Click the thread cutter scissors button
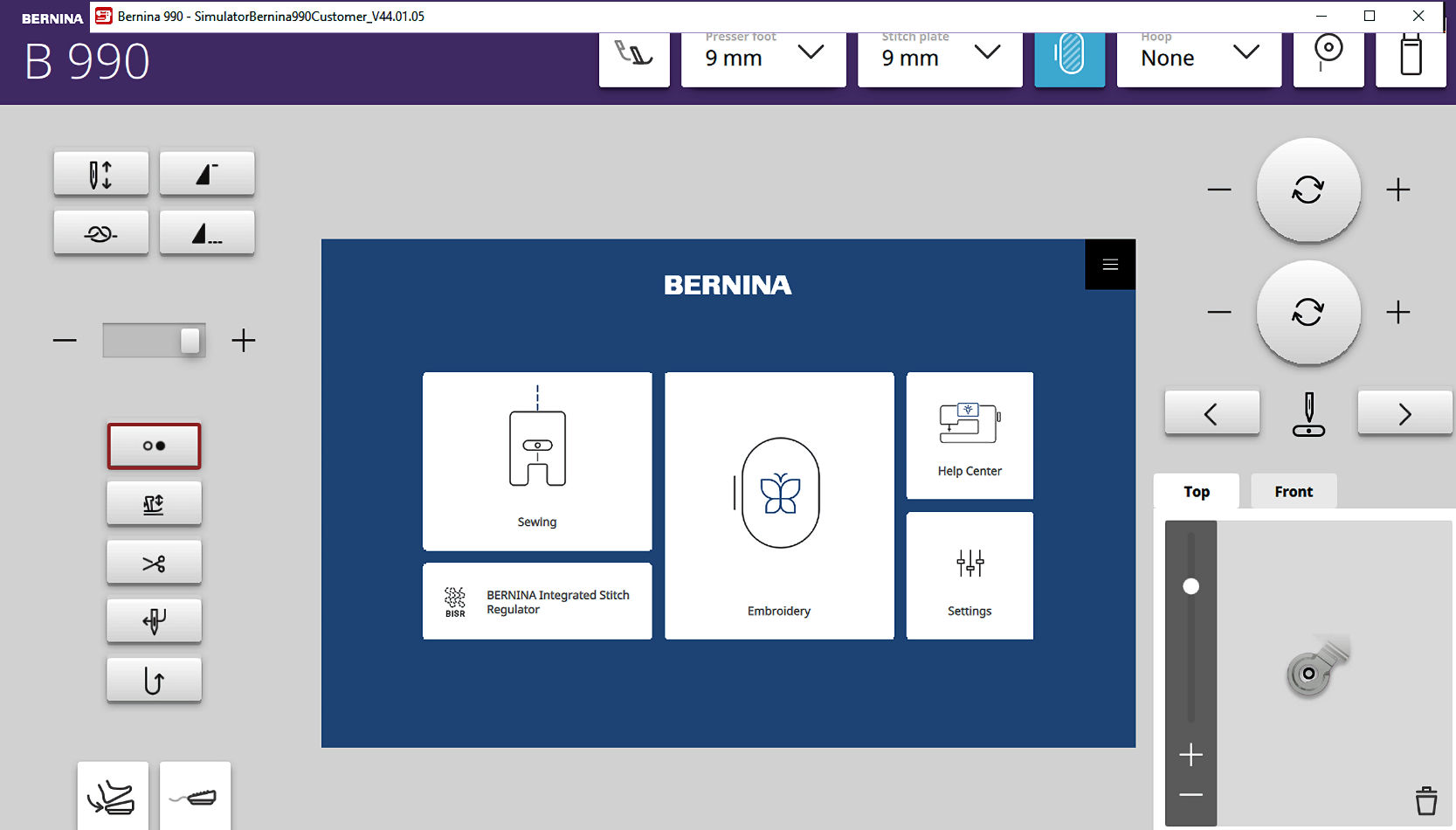The image size is (1456, 830). pos(154,563)
